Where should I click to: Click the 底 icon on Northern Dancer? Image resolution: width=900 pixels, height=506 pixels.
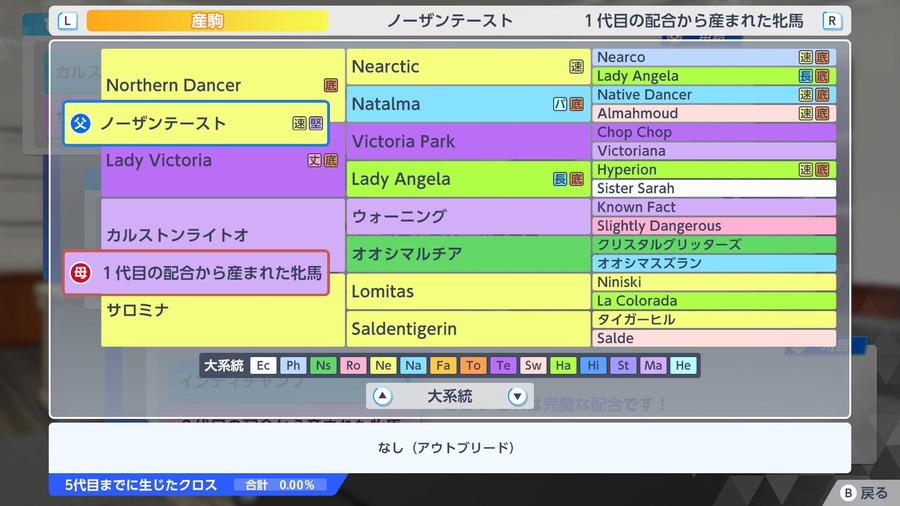[331, 85]
